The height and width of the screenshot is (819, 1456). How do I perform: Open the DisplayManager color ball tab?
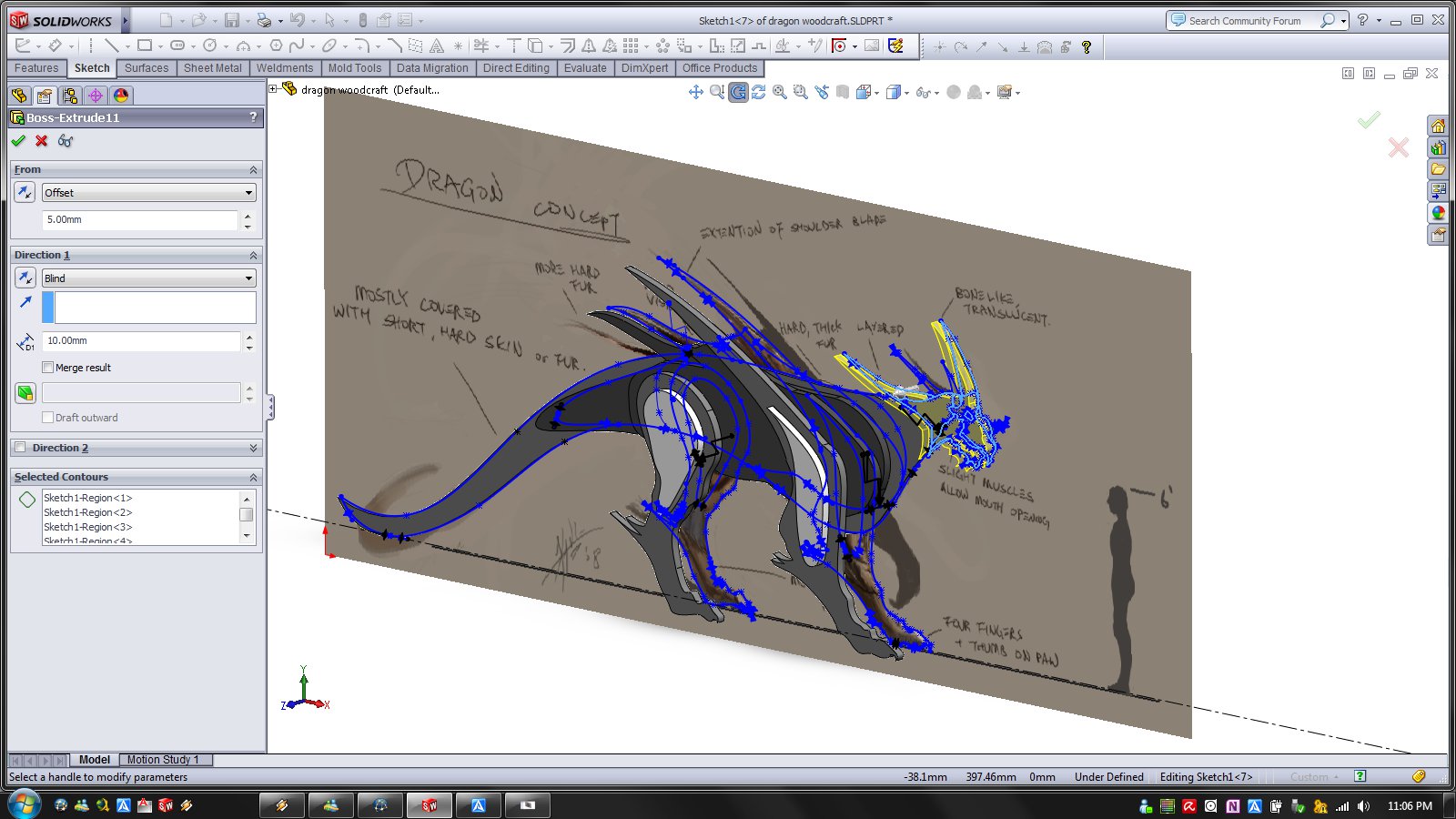(121, 96)
